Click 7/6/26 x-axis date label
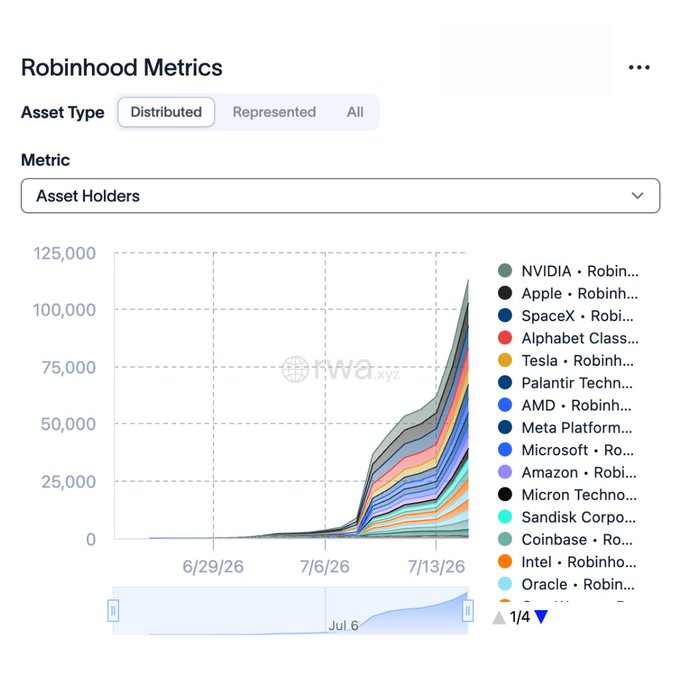The width and height of the screenshot is (680, 680). pyautogui.click(x=325, y=566)
